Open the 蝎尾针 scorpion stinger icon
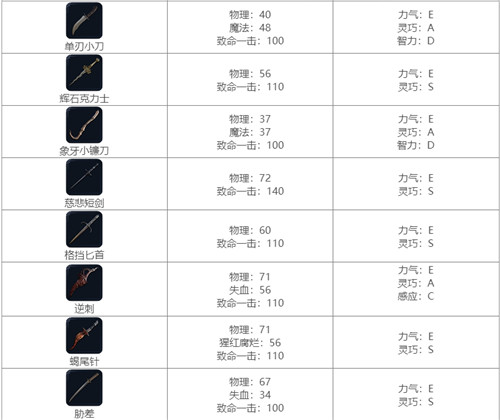 pos(84,335)
